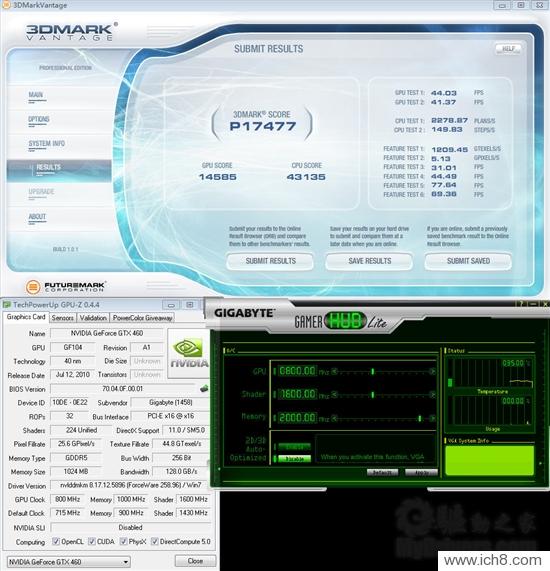The image size is (550, 571).
Task: Select RESULTS in 3DMark sidebar
Action: pyautogui.click(x=59, y=170)
